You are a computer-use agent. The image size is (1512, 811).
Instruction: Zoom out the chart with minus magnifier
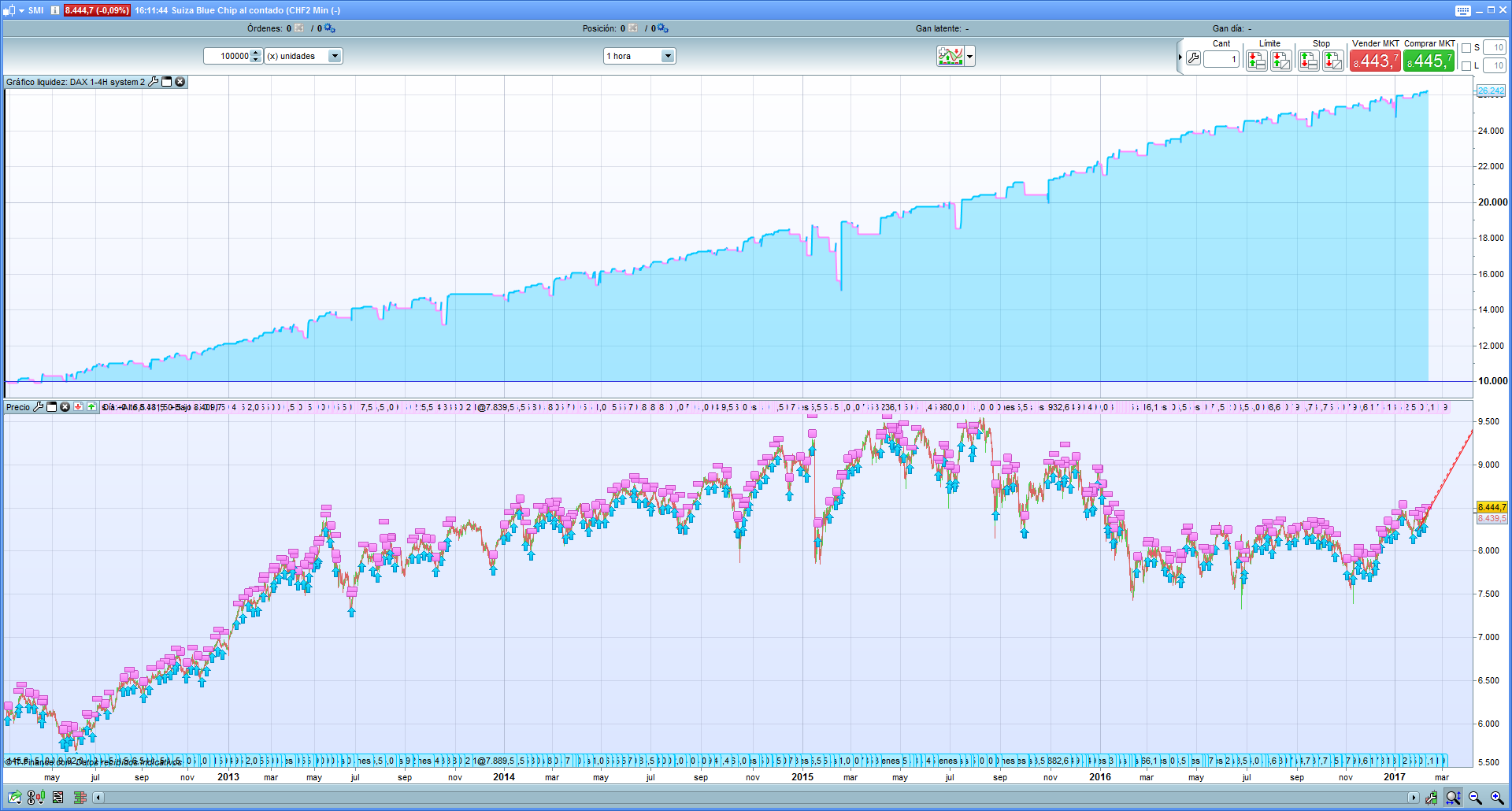pos(1475,798)
